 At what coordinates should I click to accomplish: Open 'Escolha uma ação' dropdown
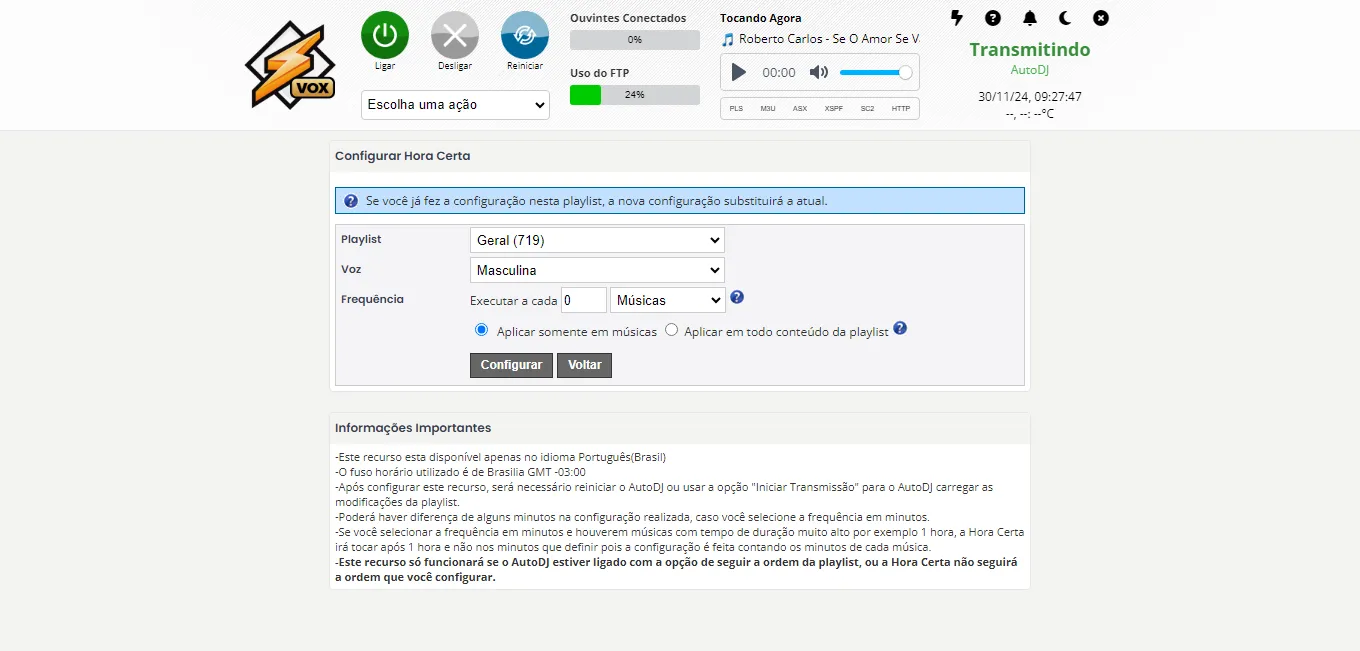point(455,105)
